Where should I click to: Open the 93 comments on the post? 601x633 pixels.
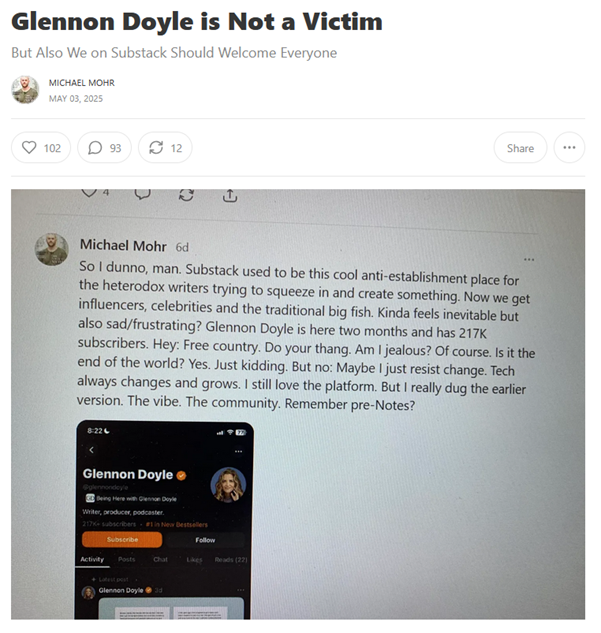(105, 148)
